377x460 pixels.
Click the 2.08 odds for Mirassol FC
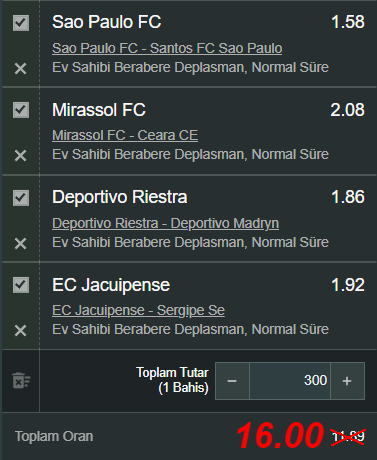coord(347,110)
